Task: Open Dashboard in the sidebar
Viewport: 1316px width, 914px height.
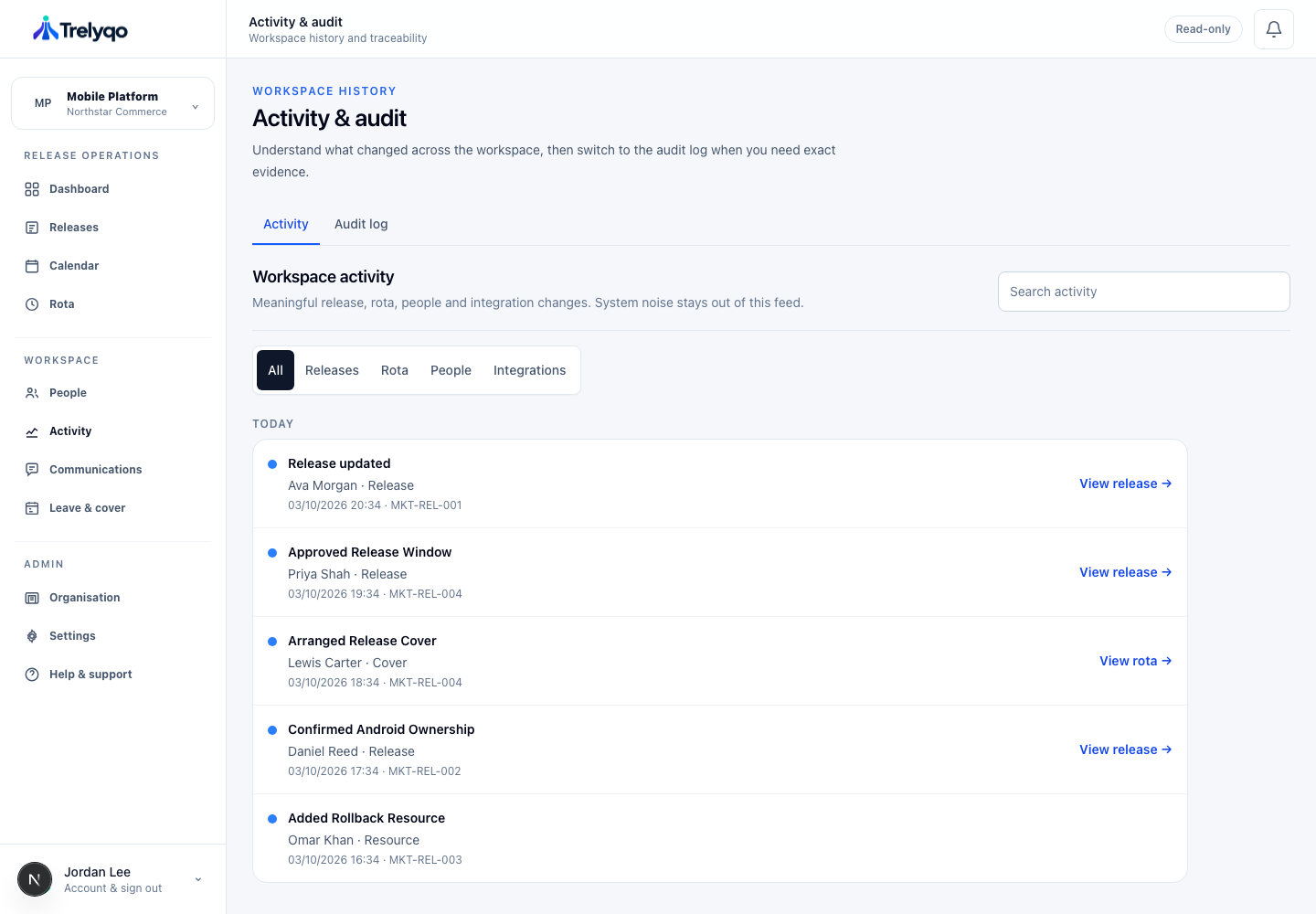Action: click(113, 189)
